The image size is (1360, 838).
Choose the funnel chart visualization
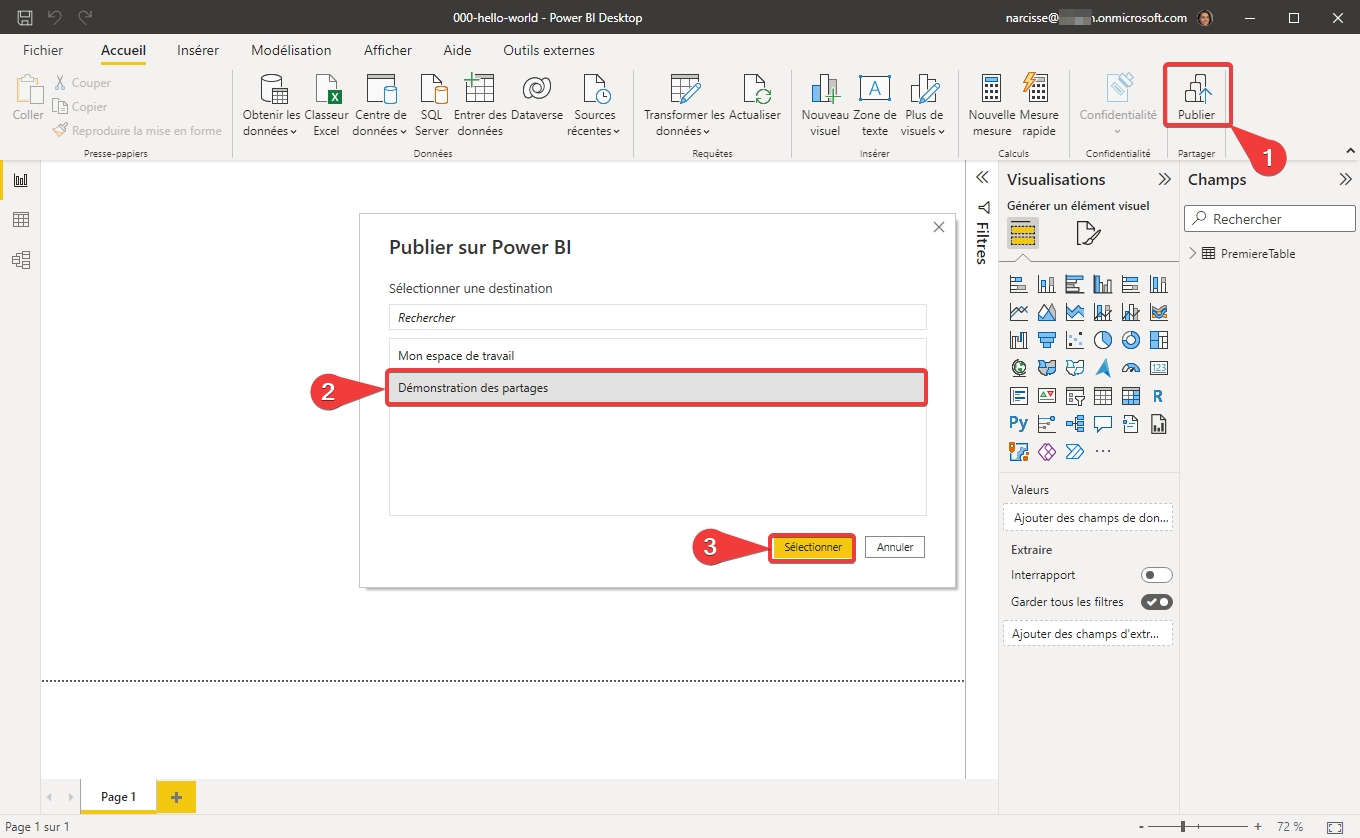coord(1047,340)
